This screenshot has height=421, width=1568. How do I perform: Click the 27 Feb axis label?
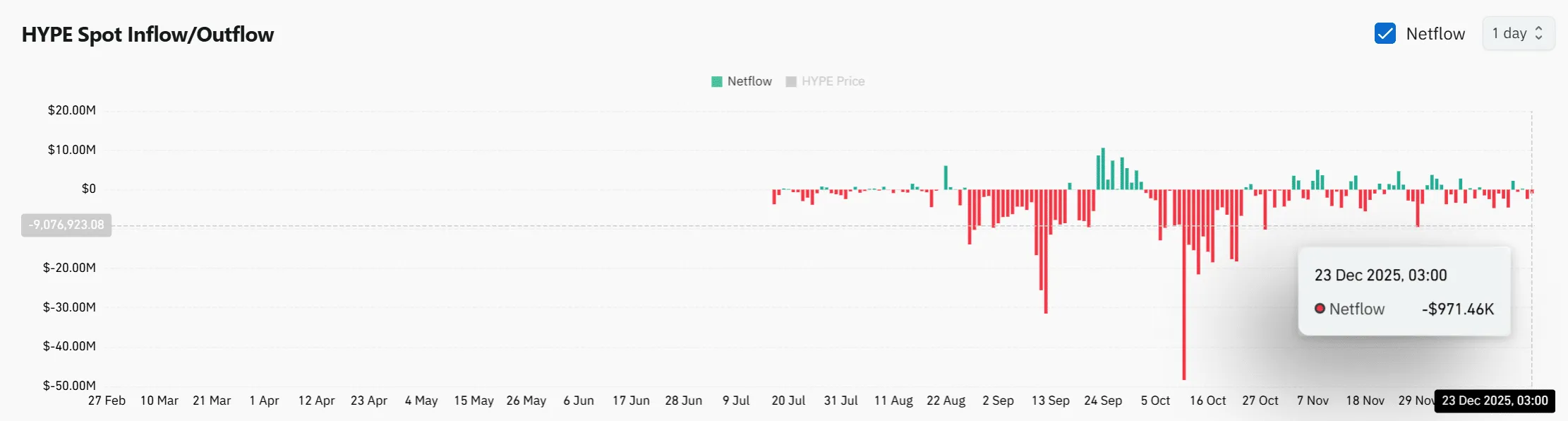click(x=107, y=401)
